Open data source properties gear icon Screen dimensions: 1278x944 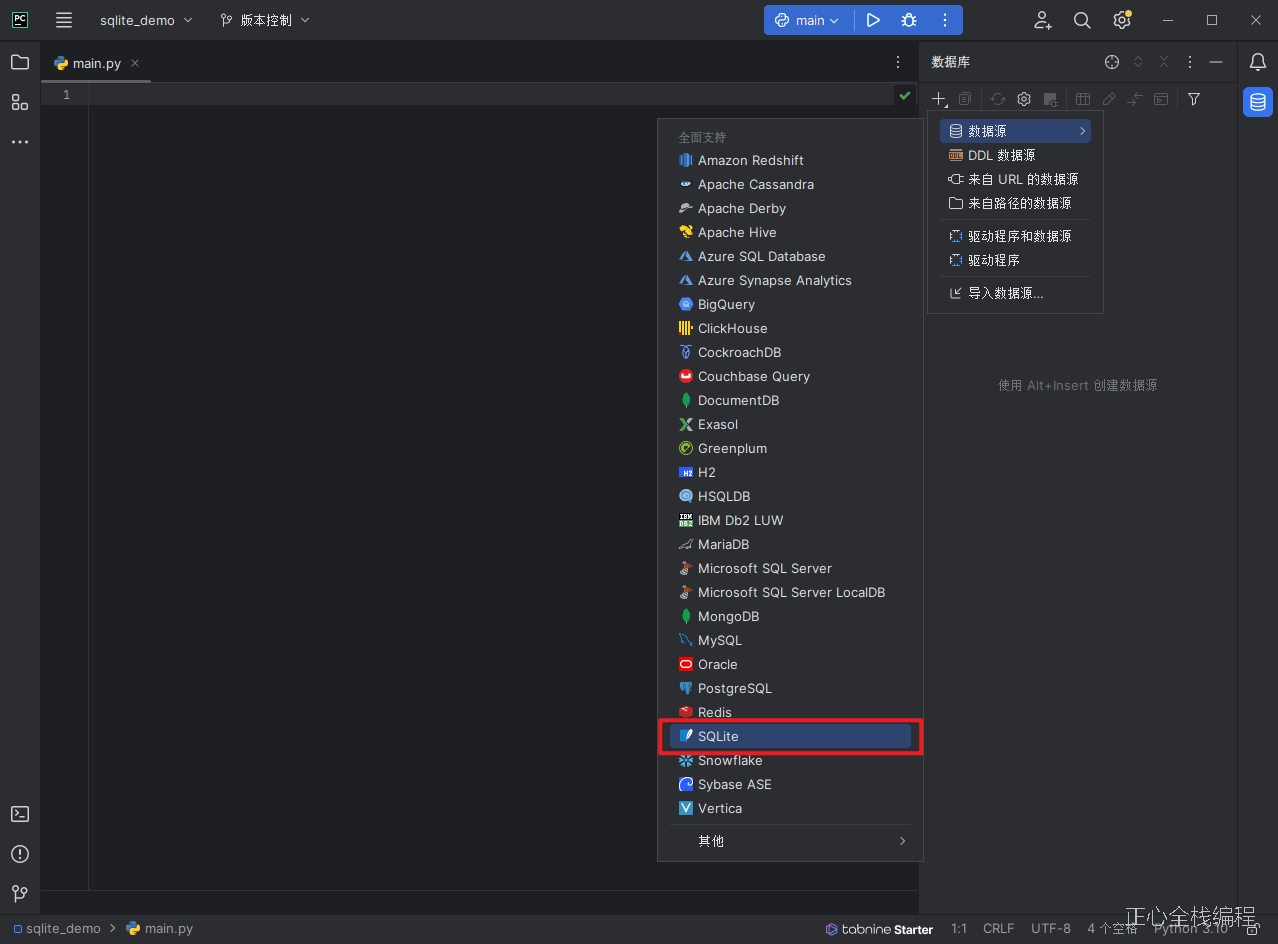pyautogui.click(x=1024, y=99)
